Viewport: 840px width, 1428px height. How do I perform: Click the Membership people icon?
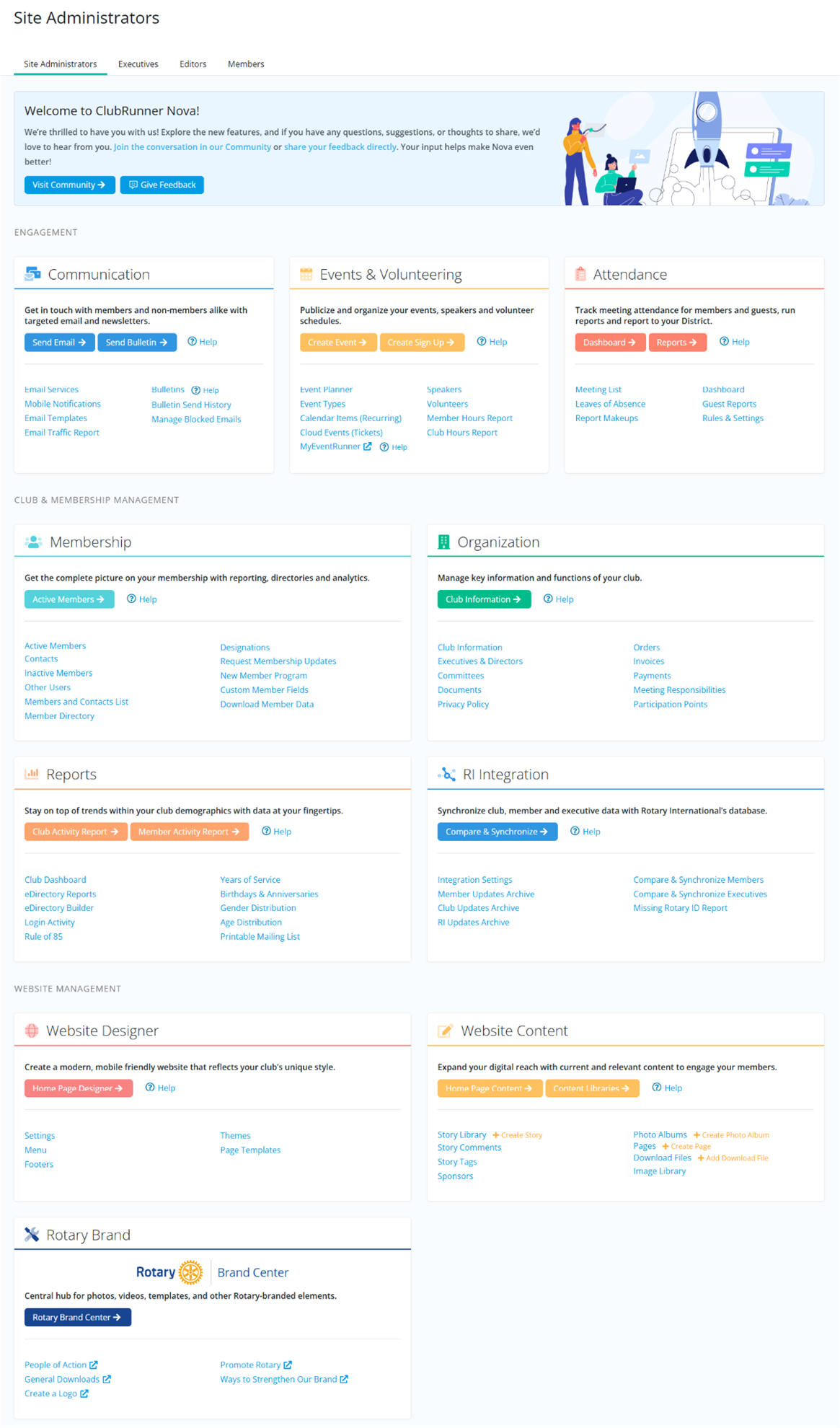click(x=33, y=542)
